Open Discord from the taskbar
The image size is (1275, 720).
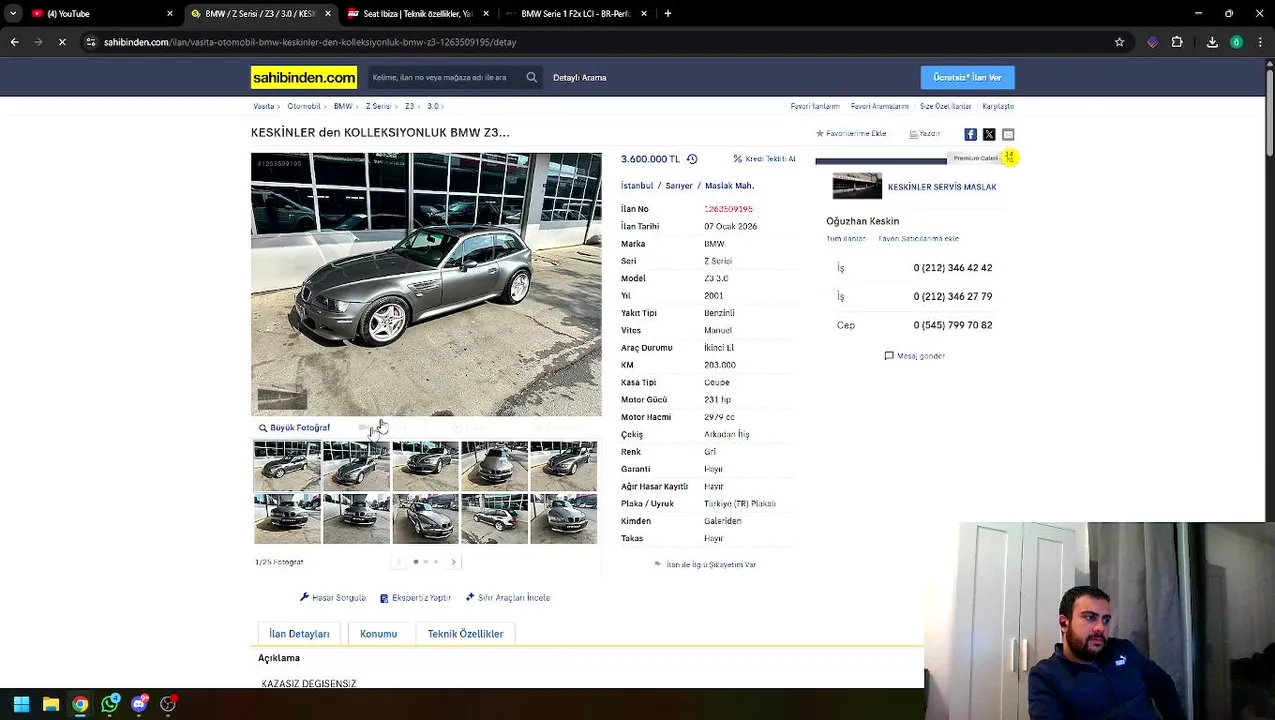pos(139,704)
